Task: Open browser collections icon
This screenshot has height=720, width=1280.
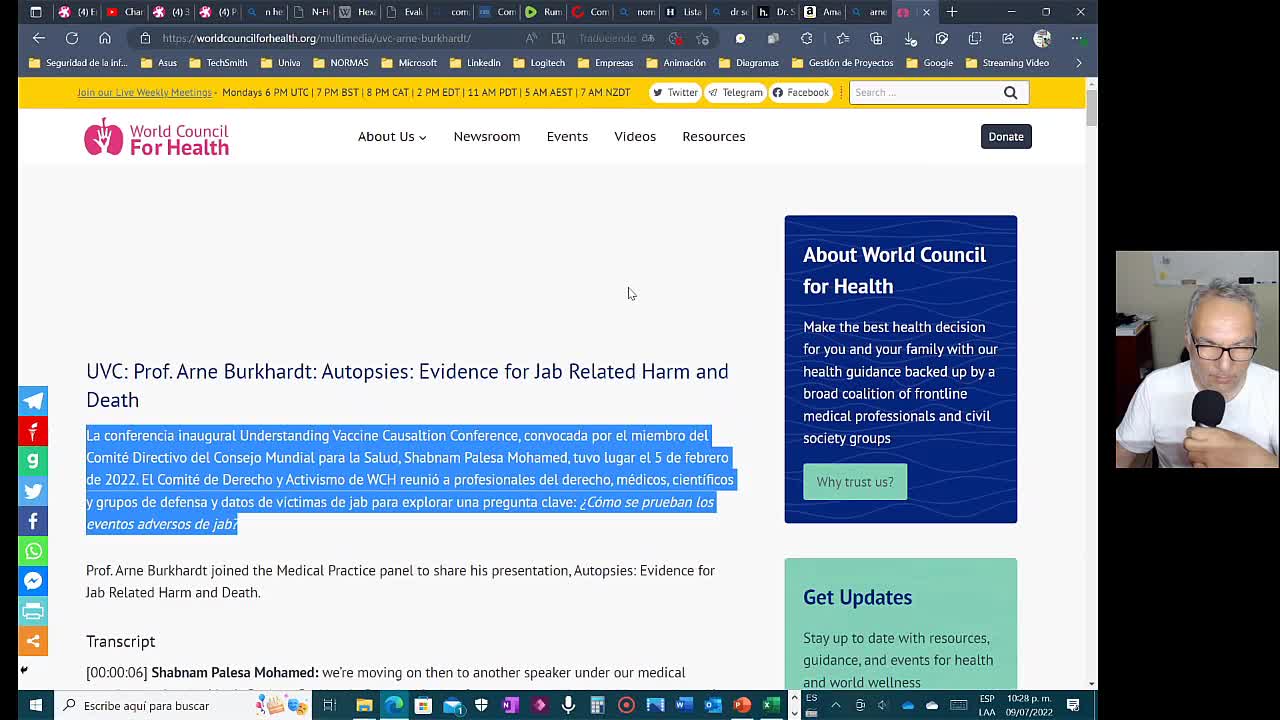Action: point(876,38)
